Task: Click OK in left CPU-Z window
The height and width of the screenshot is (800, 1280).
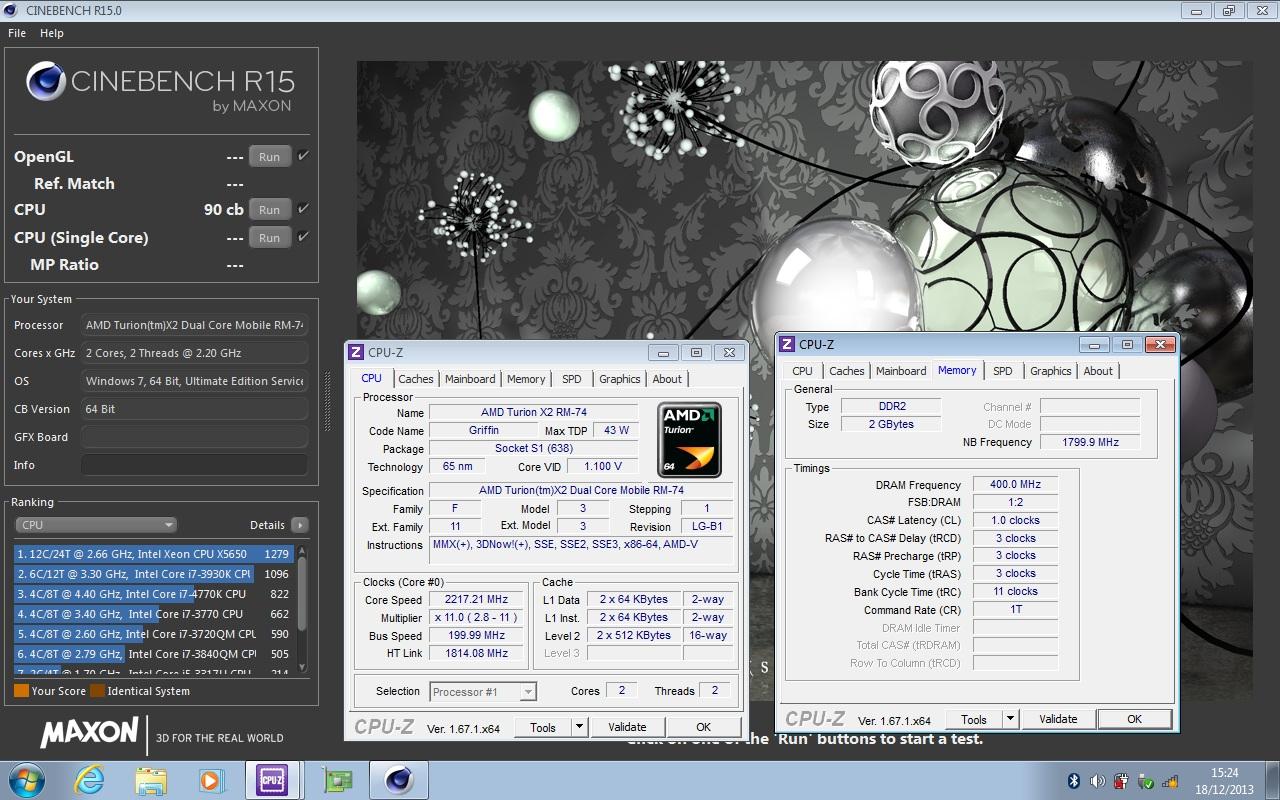Action: pyautogui.click(x=704, y=727)
